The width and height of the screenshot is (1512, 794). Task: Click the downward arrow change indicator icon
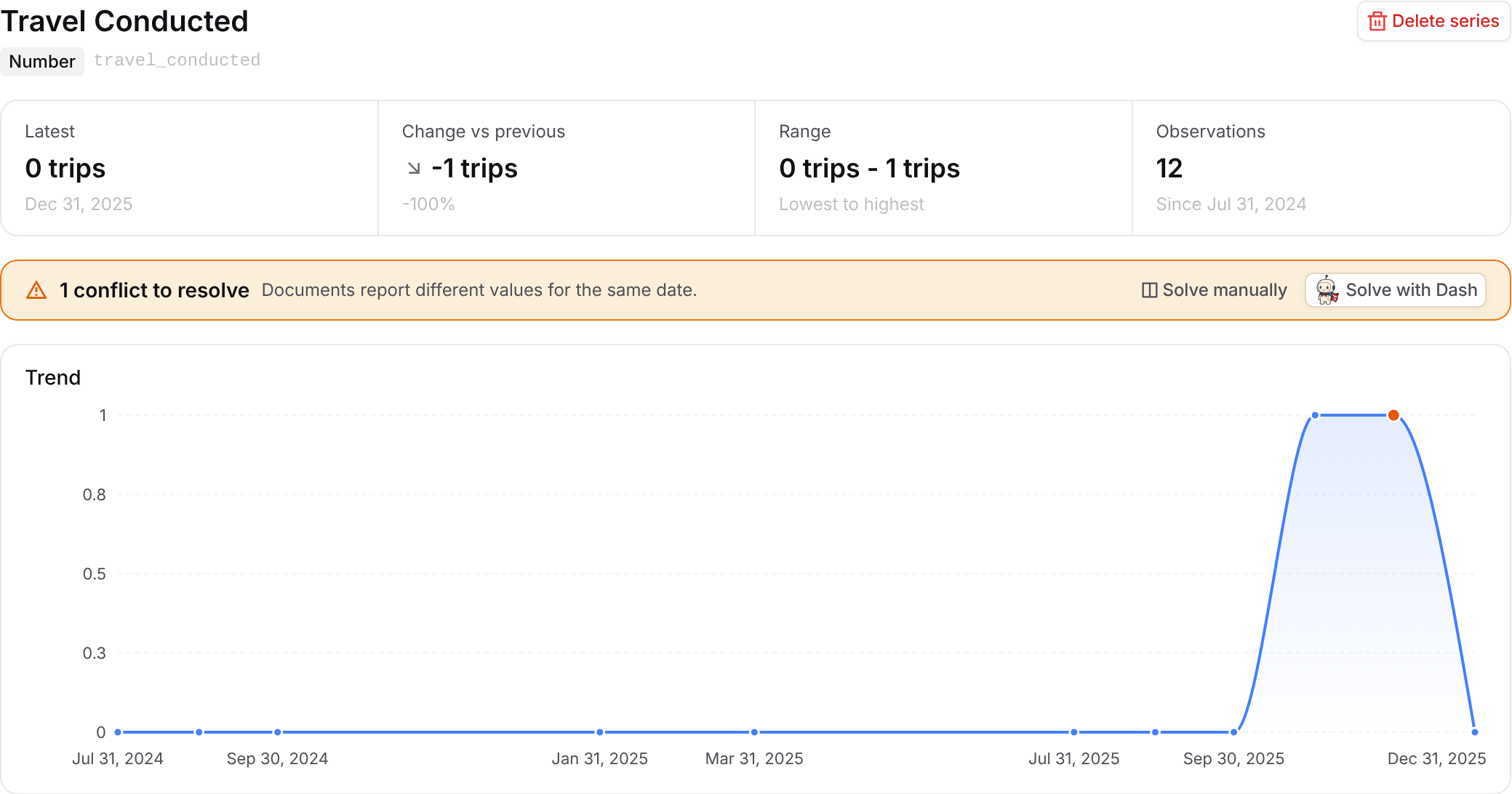414,168
